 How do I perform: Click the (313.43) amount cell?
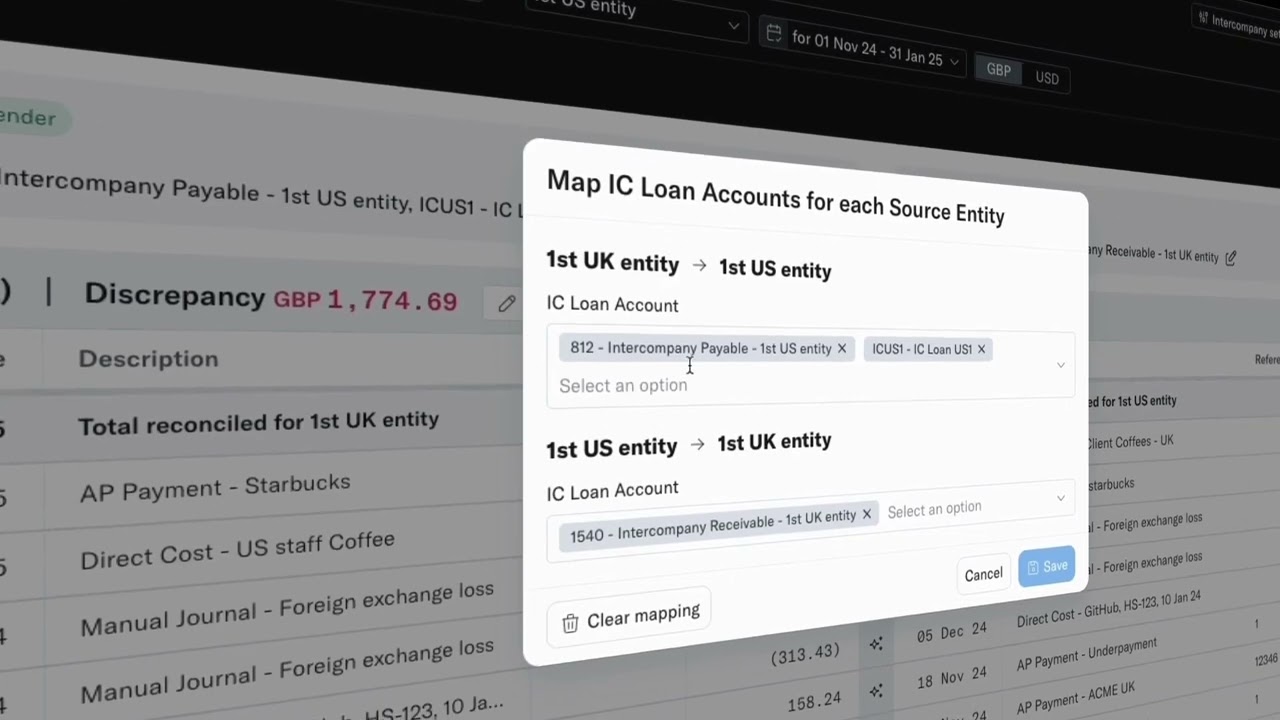(805, 653)
